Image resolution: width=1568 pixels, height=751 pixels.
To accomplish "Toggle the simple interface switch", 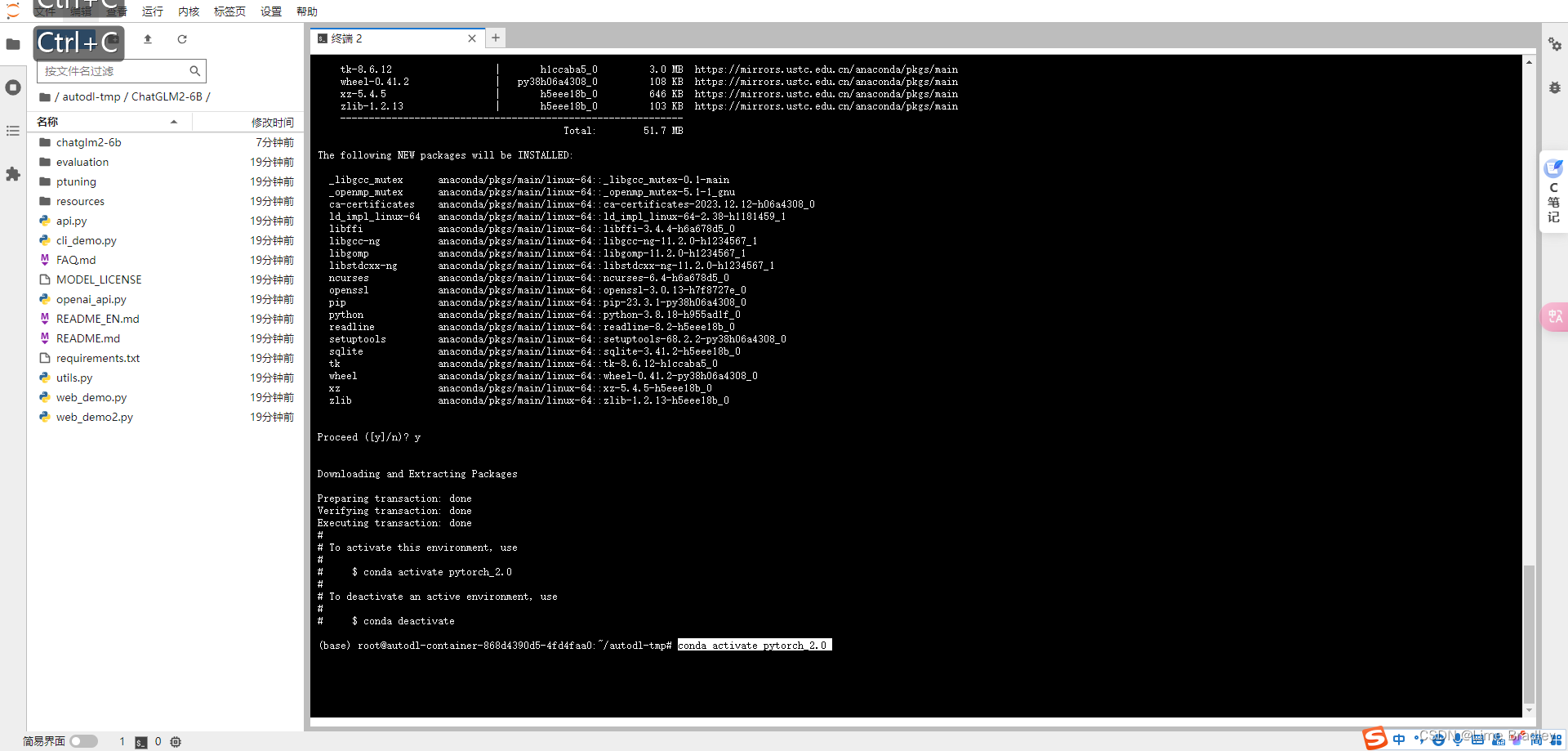I will (x=83, y=741).
